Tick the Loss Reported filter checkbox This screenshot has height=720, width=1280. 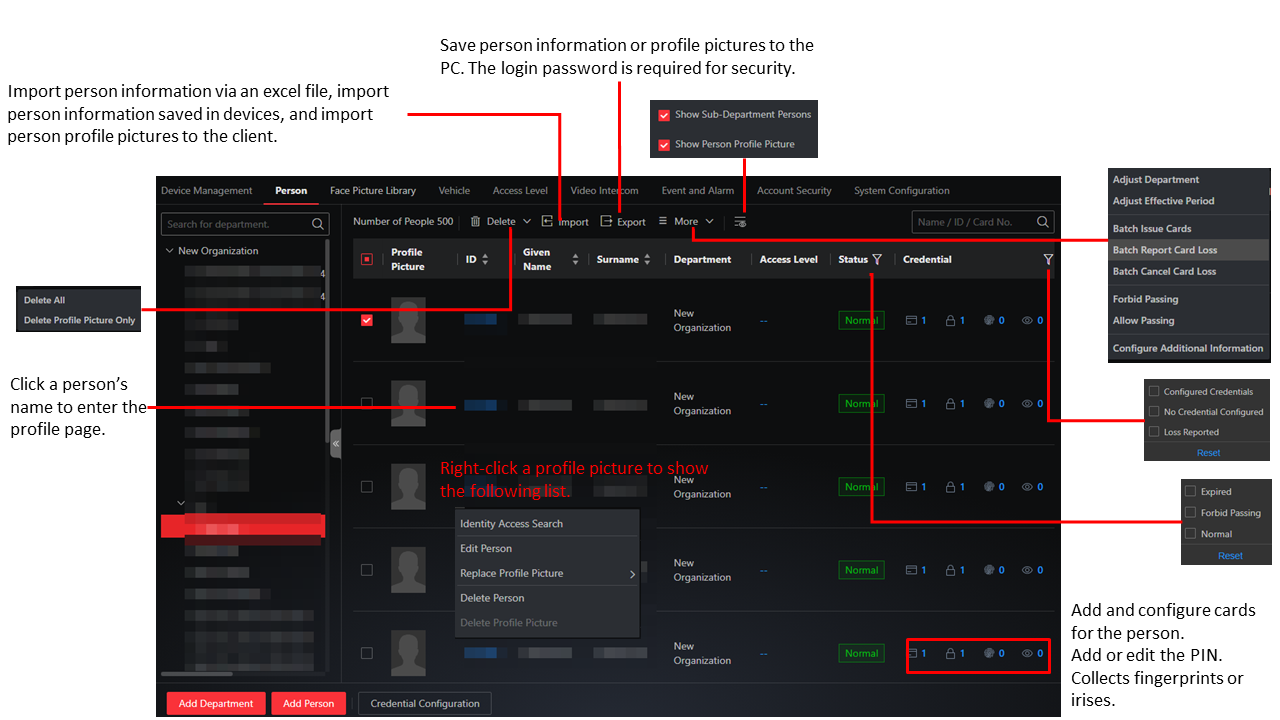[x=1154, y=432]
